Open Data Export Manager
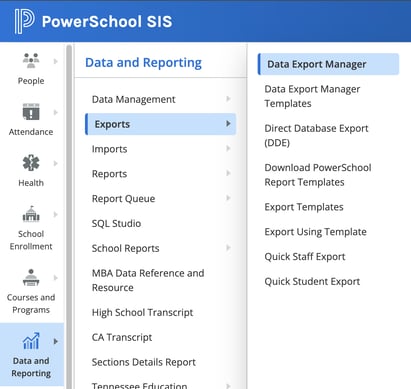Viewport: 411px width, 389px height. pos(328,64)
